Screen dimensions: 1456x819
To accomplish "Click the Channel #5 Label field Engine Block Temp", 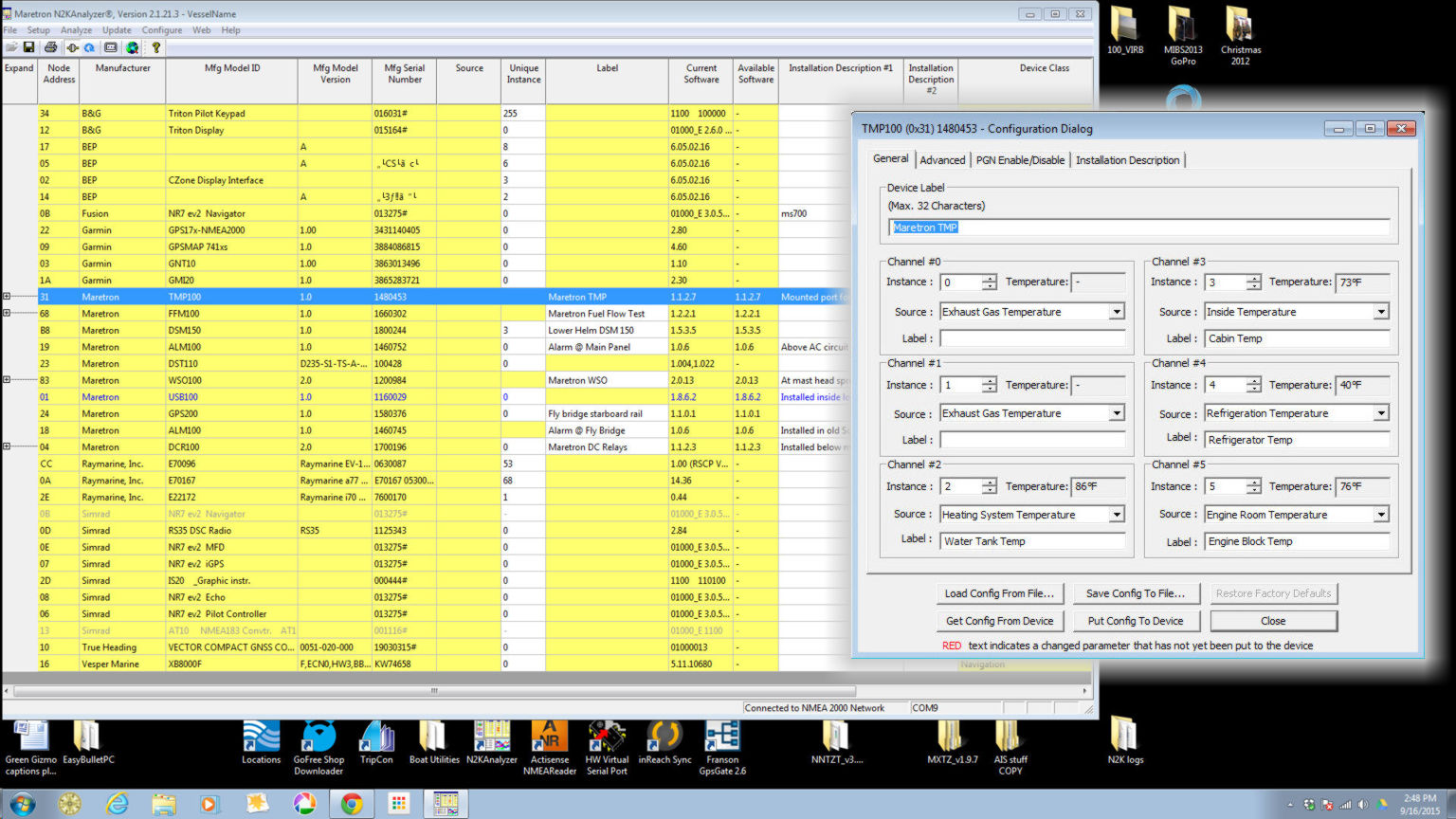I will point(1297,541).
